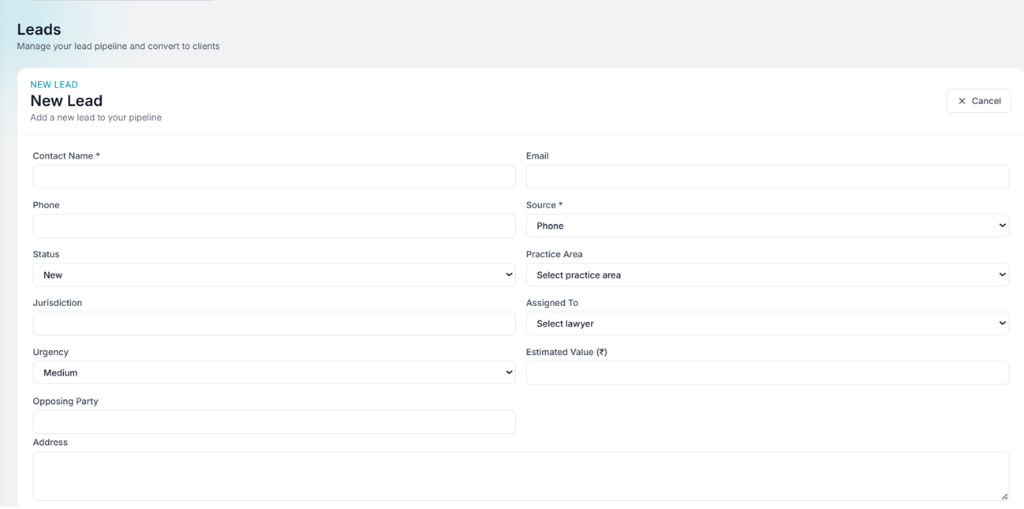
Task: Click the Leads page heading
Action: click(x=39, y=30)
